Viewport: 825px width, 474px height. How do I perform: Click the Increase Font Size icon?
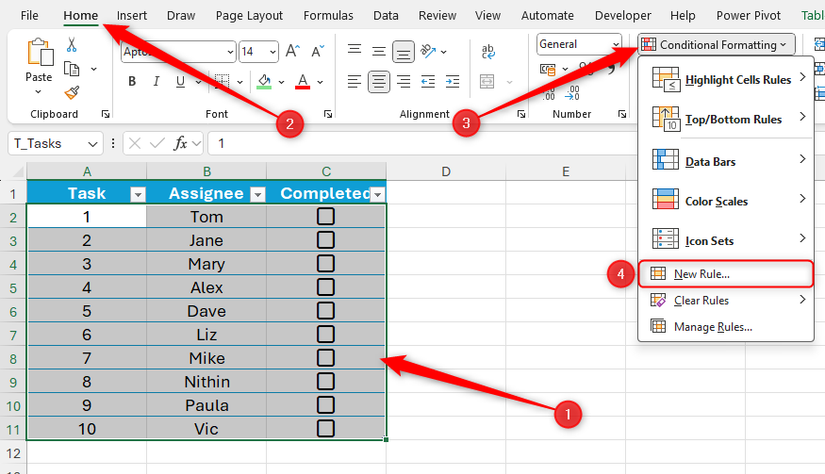293,52
